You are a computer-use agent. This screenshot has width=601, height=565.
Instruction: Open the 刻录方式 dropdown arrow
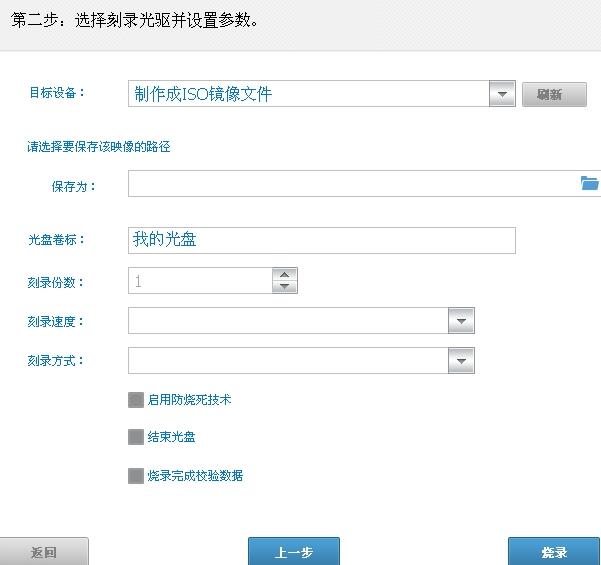click(x=461, y=360)
